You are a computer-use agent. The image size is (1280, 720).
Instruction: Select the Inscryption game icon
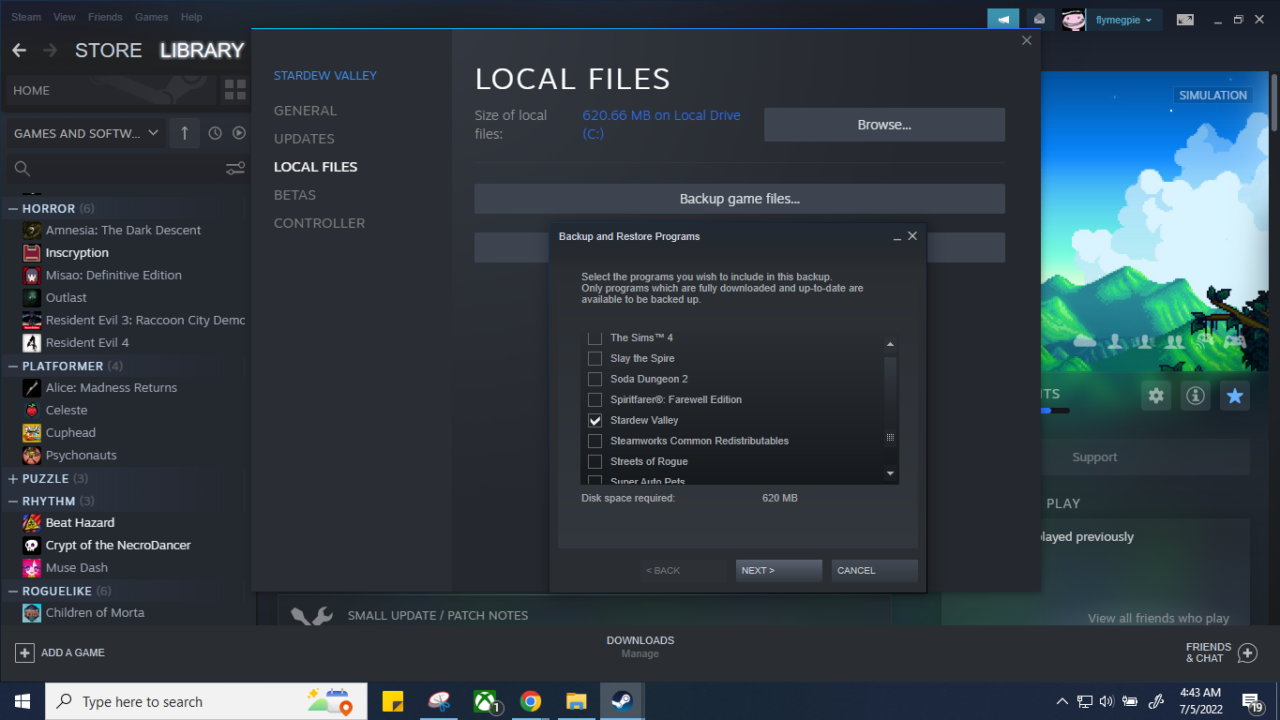point(32,253)
